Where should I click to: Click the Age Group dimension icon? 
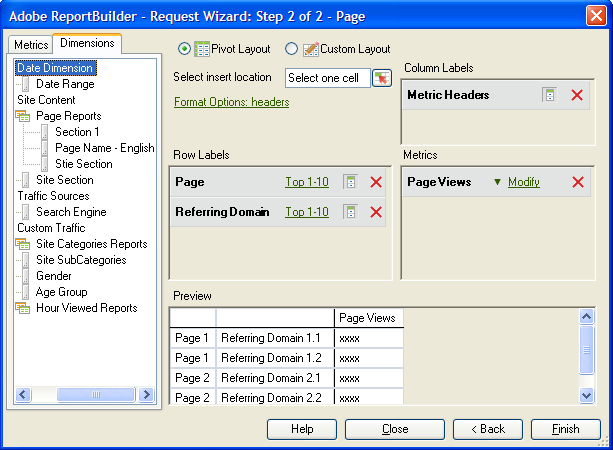point(26,292)
